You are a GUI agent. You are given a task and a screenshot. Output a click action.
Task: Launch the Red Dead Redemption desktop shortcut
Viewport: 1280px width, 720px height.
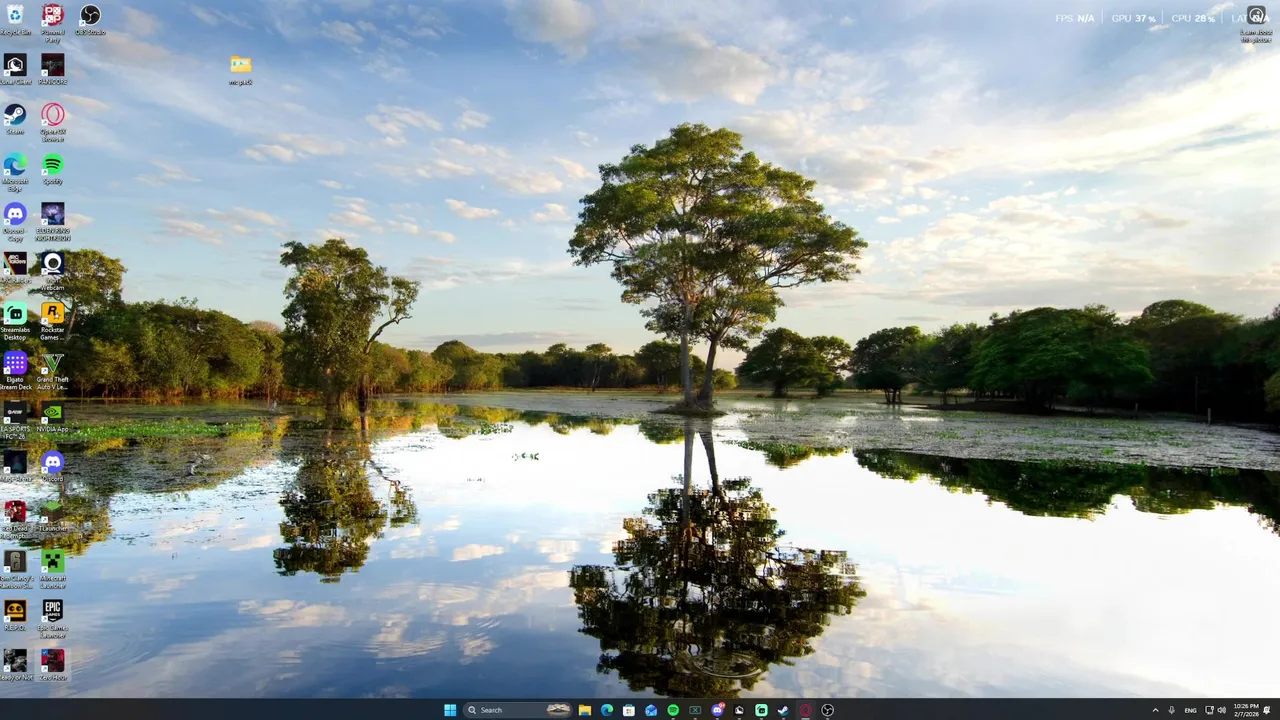15,520
